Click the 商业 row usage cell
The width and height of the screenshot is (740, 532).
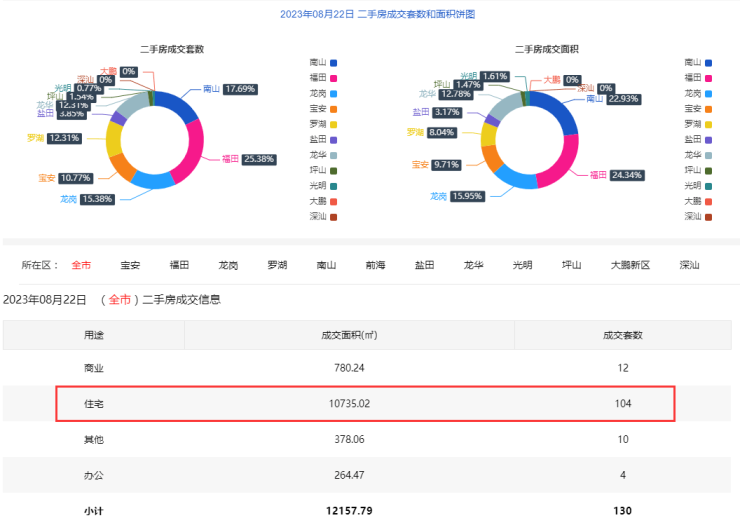[x=93, y=368]
